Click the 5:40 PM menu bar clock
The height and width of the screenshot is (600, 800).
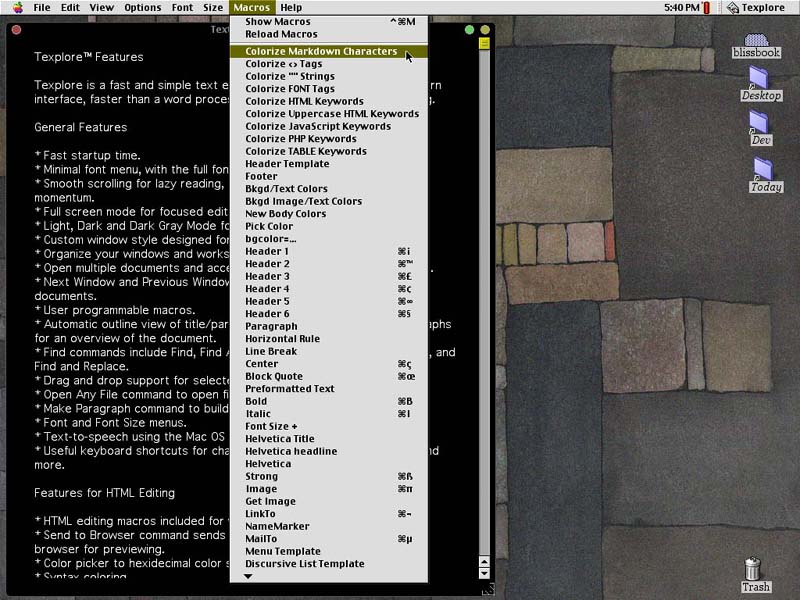coord(682,7)
